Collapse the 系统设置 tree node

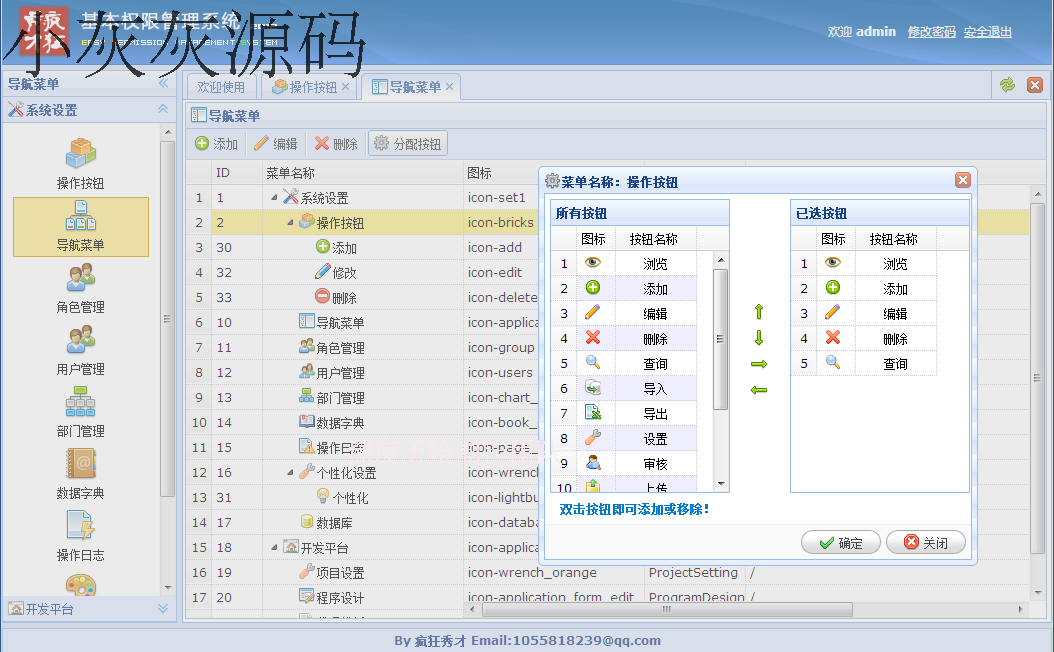(x=274, y=197)
